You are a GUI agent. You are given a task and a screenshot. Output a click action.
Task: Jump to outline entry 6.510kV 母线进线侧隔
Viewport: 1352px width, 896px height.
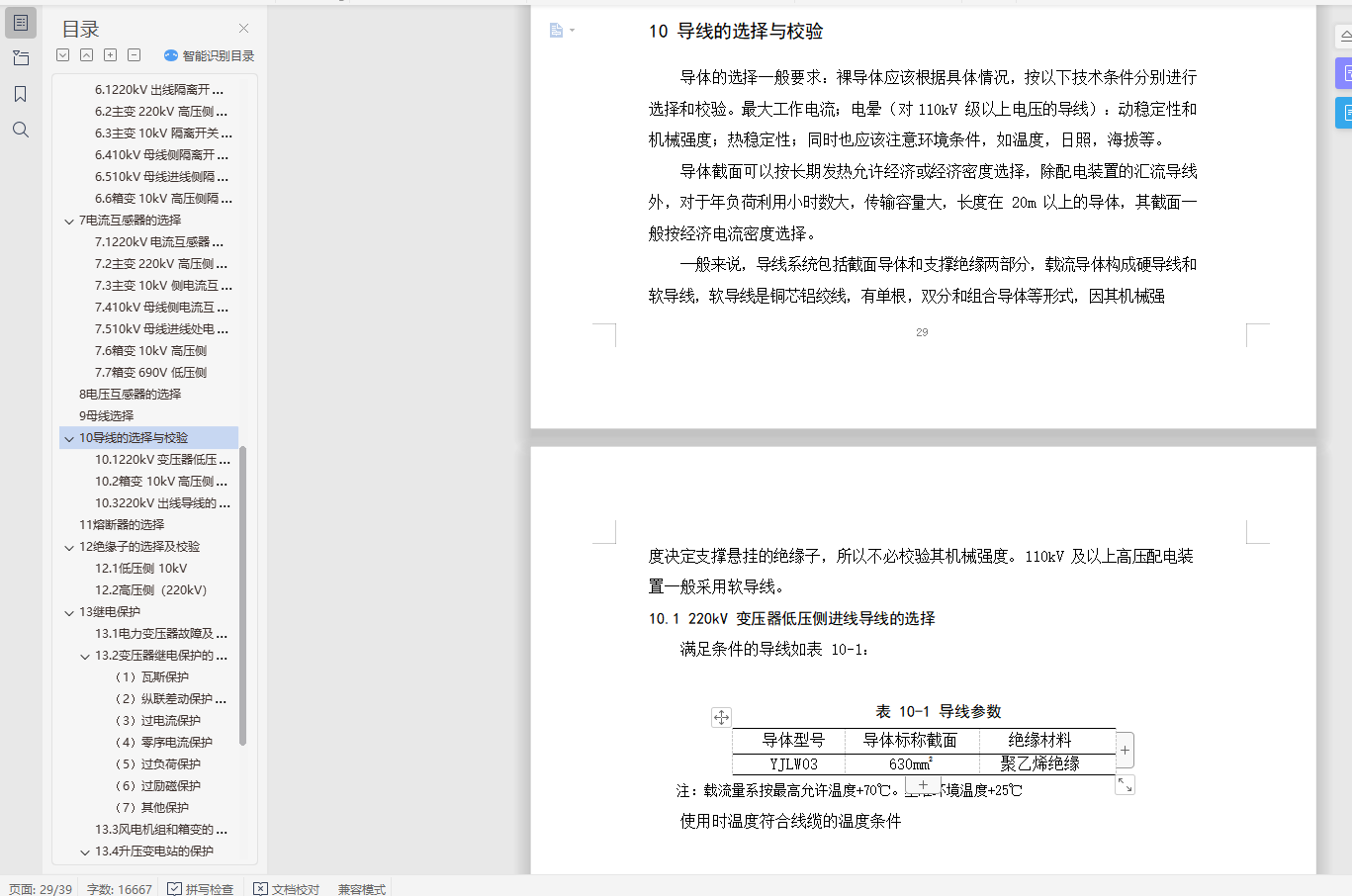[162, 176]
